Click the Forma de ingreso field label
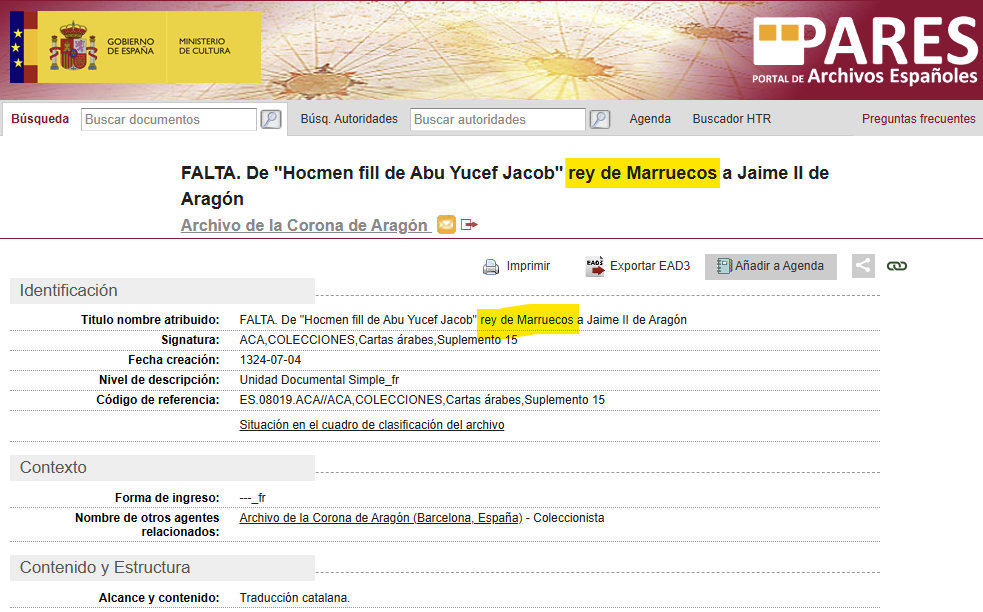Screen dimensions: 983x612 pos(167,498)
